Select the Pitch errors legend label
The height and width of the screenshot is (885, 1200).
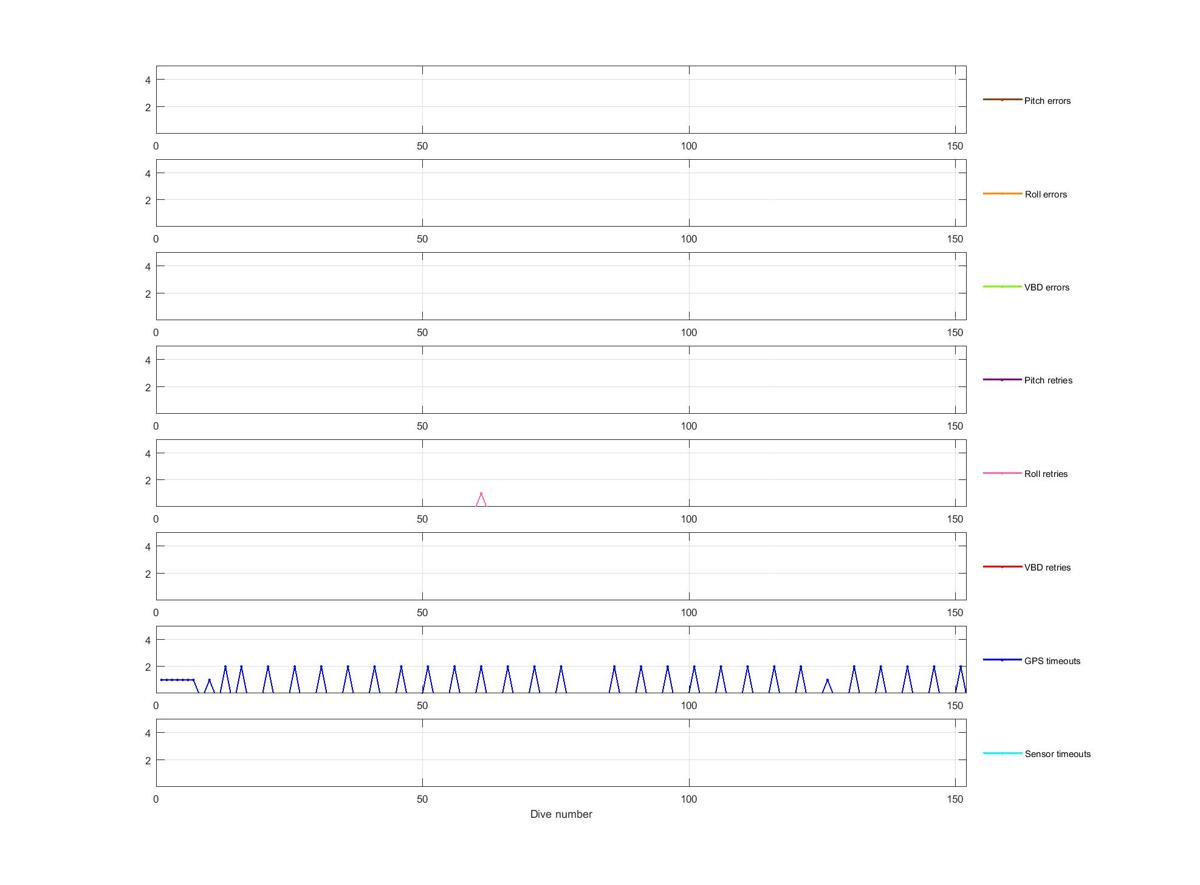pos(1047,101)
